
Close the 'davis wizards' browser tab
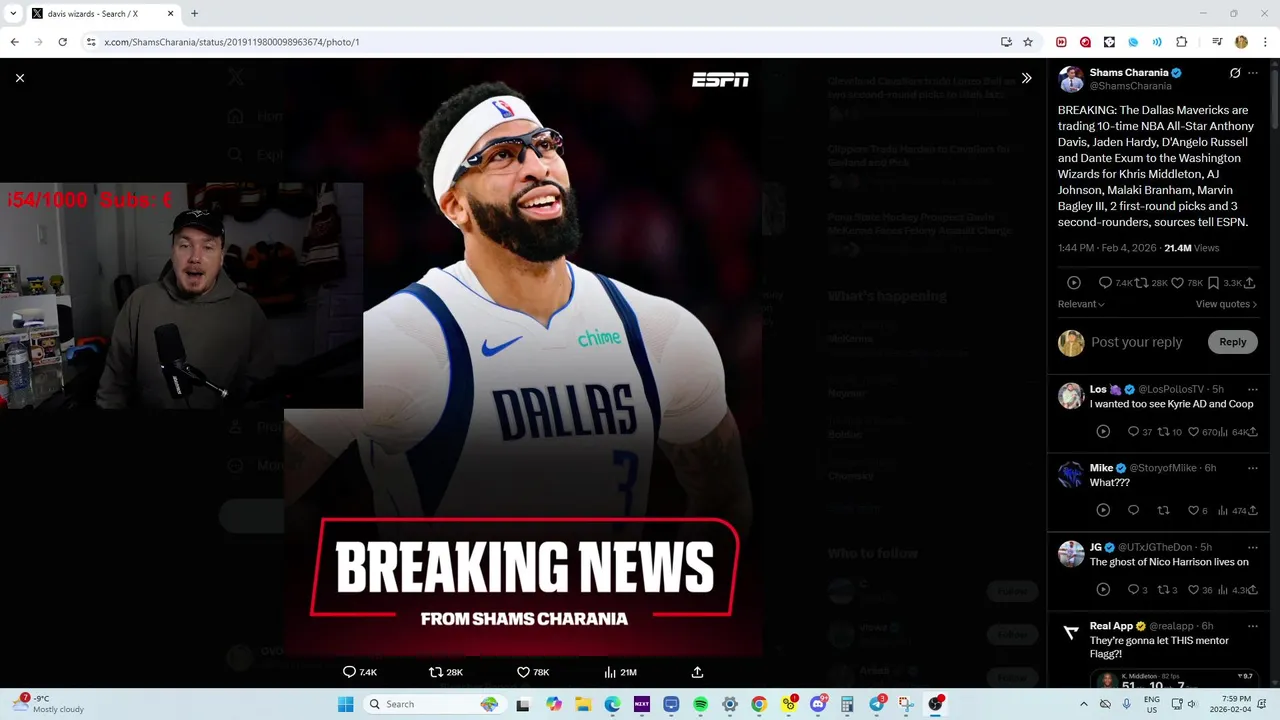pyautogui.click(x=170, y=14)
